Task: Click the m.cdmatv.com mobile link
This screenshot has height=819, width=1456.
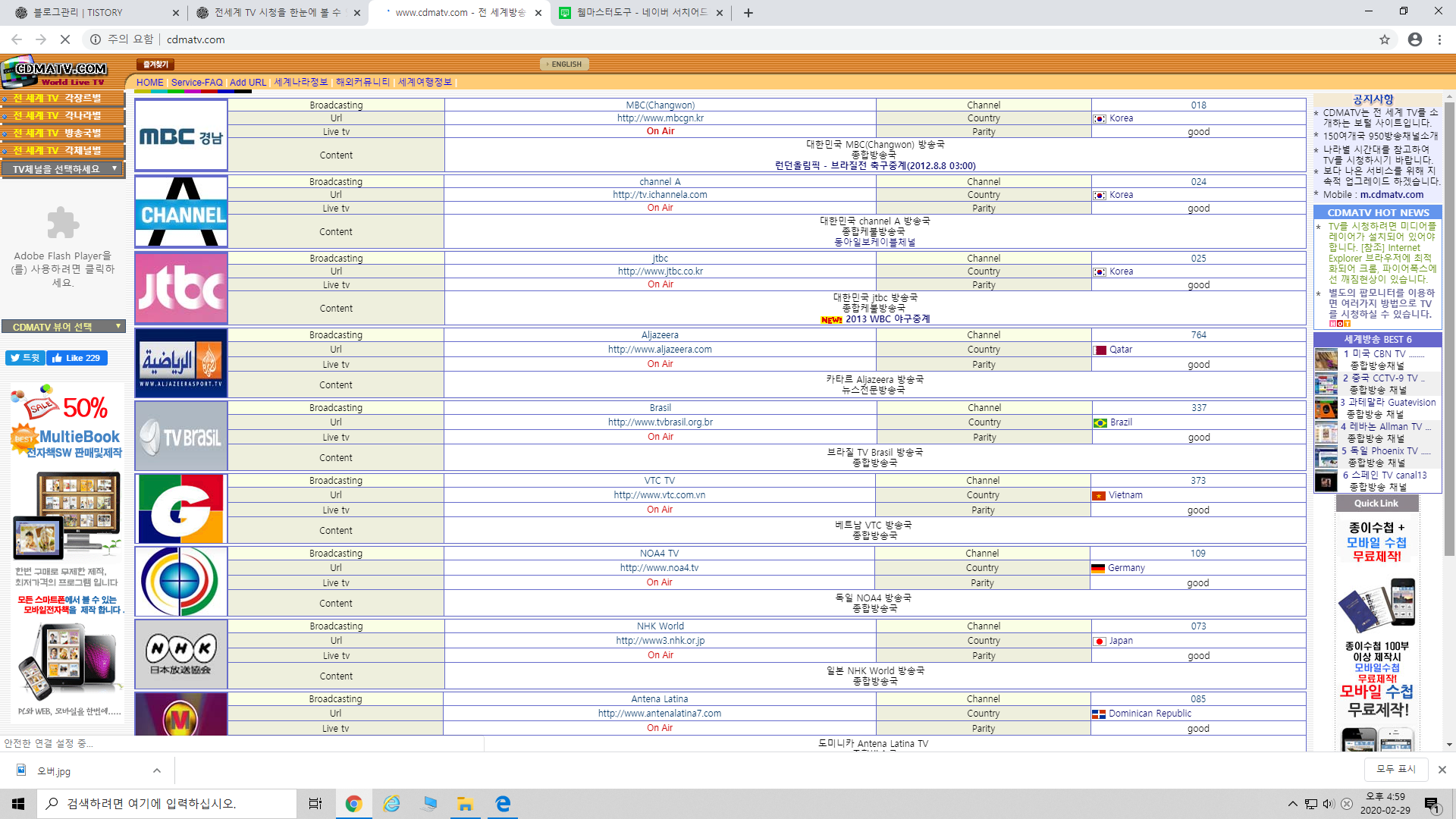Action: coord(1392,195)
